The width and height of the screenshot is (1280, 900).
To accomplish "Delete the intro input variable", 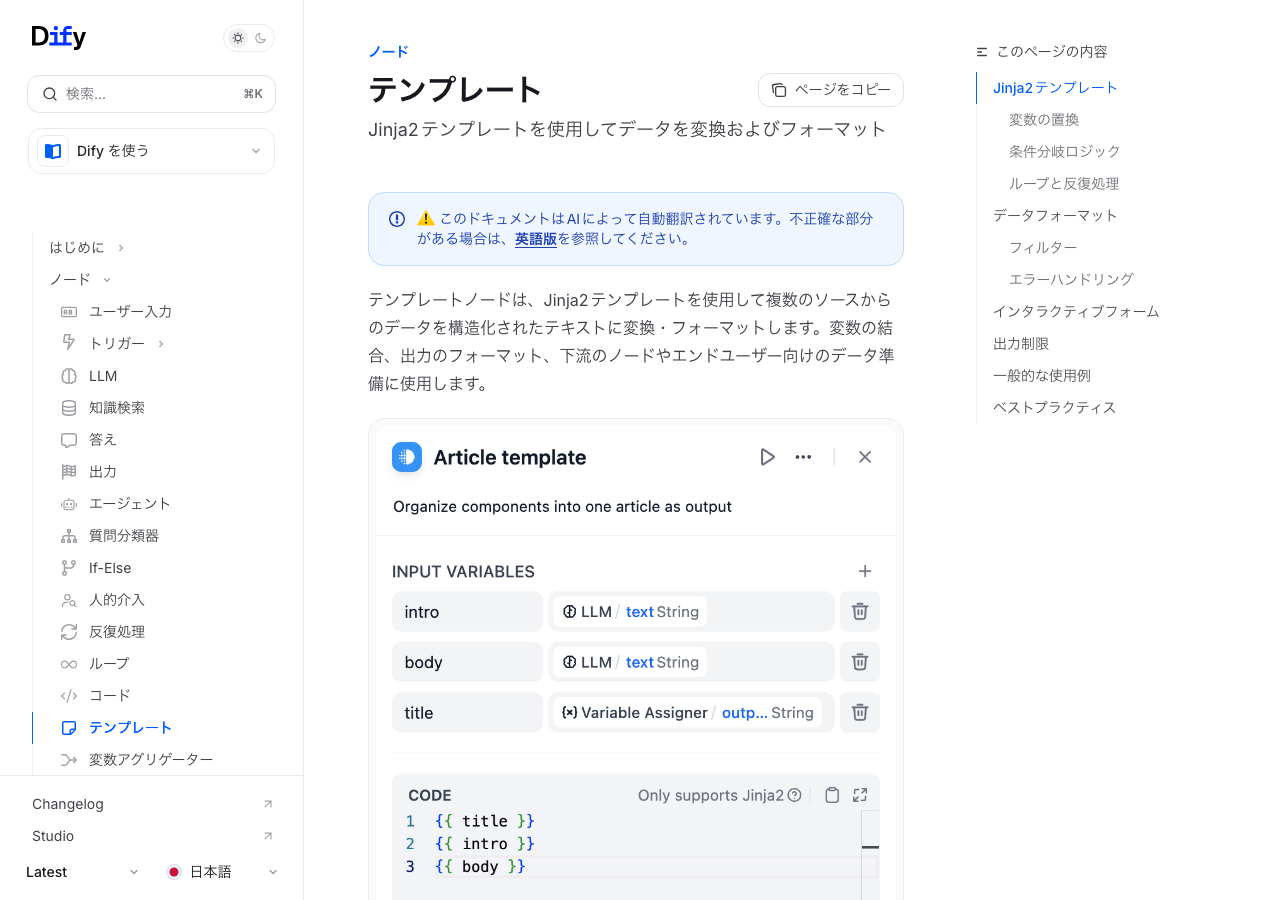I will tap(859, 612).
